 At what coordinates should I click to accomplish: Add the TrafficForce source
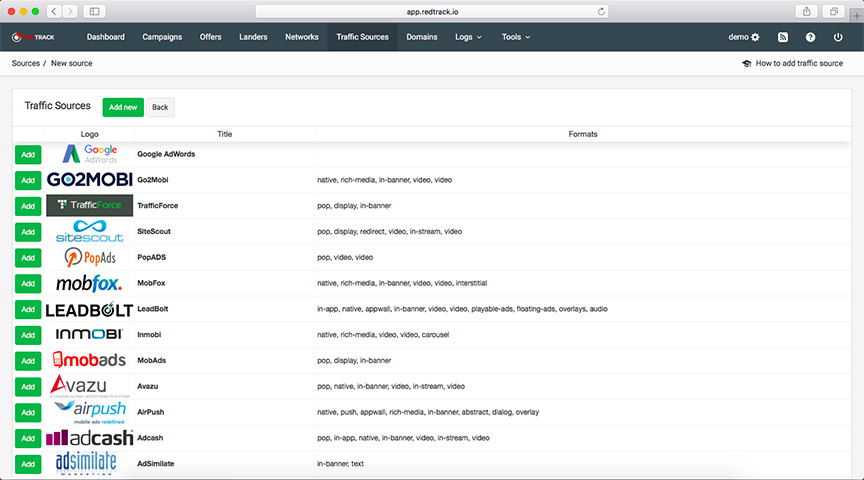point(28,207)
